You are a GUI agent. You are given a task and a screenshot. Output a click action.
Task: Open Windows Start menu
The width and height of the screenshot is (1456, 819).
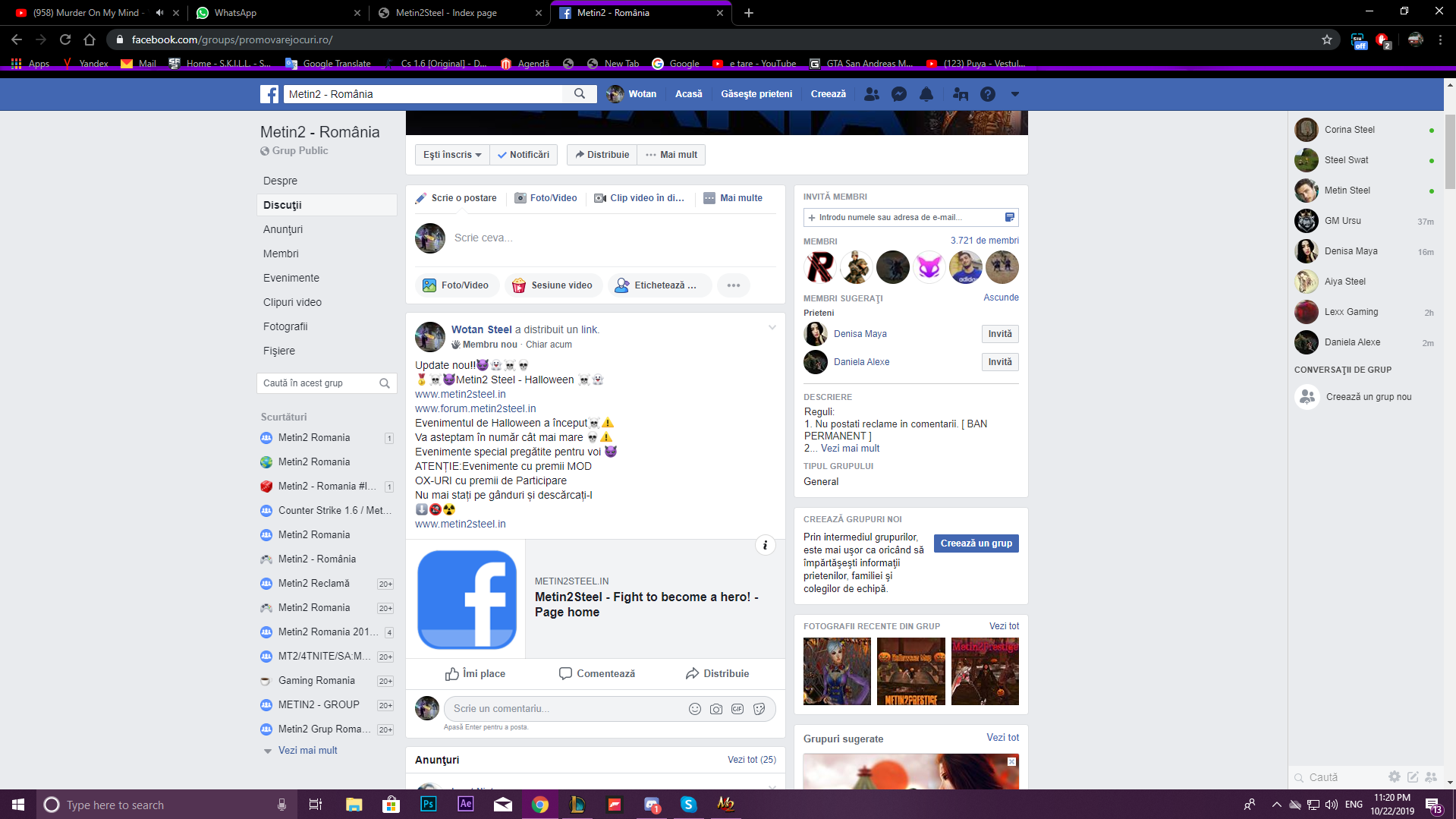point(18,805)
